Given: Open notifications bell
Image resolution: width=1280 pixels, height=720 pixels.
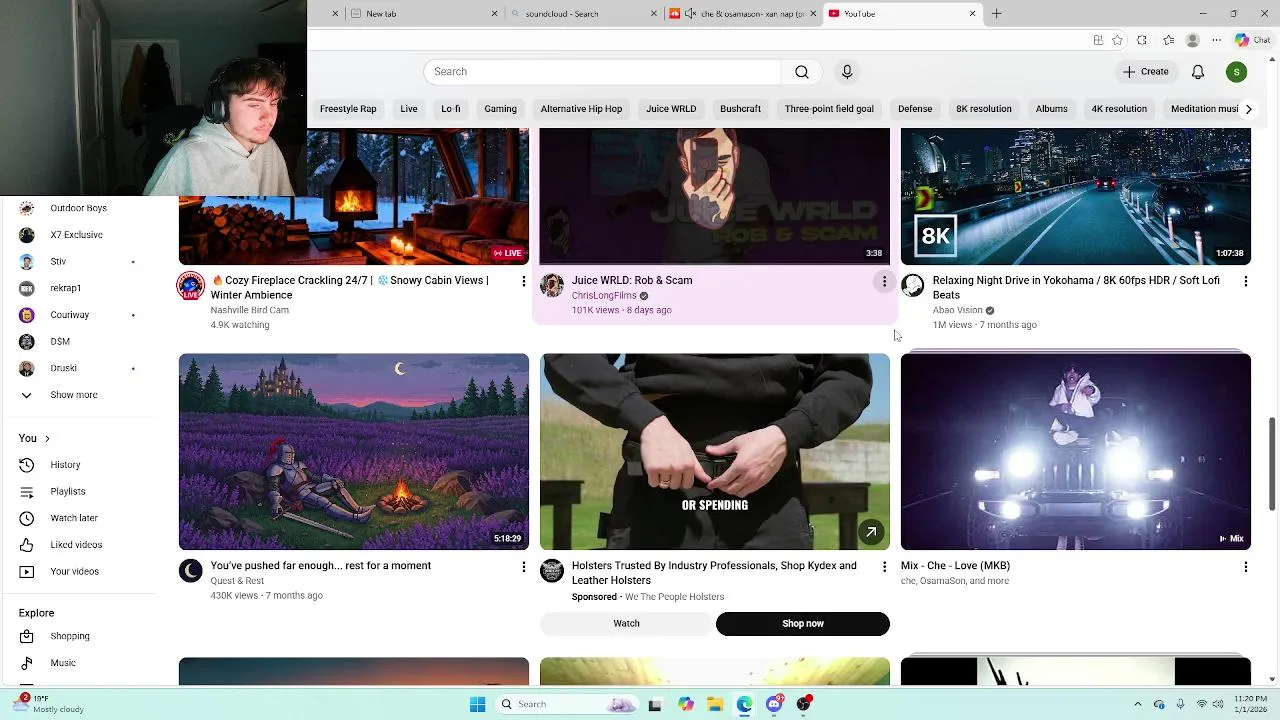Looking at the screenshot, I should [x=1198, y=72].
